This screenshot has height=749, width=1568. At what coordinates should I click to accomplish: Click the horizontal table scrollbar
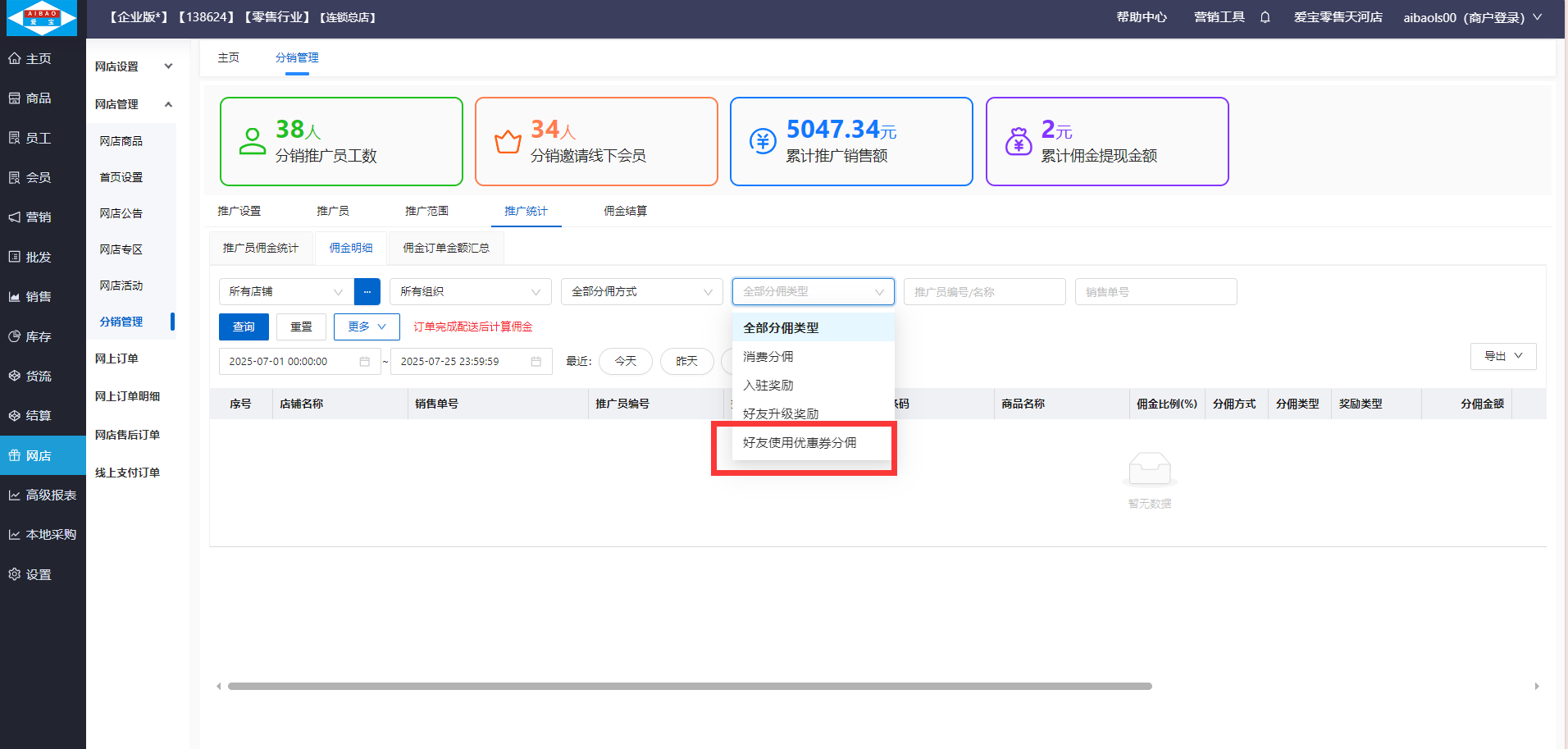click(x=689, y=686)
